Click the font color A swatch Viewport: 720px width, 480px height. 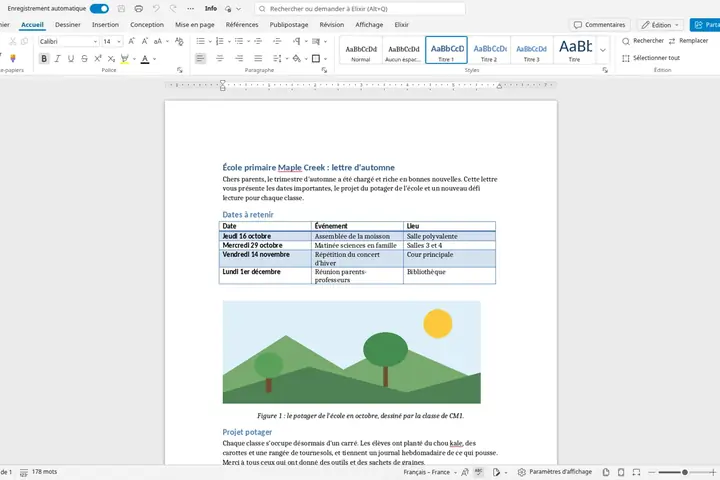[x=145, y=59]
